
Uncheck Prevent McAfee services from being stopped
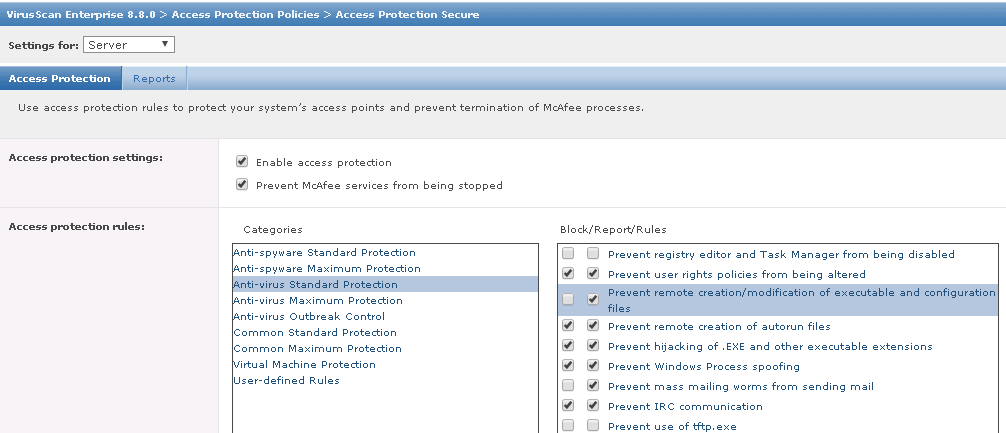pyautogui.click(x=242, y=185)
